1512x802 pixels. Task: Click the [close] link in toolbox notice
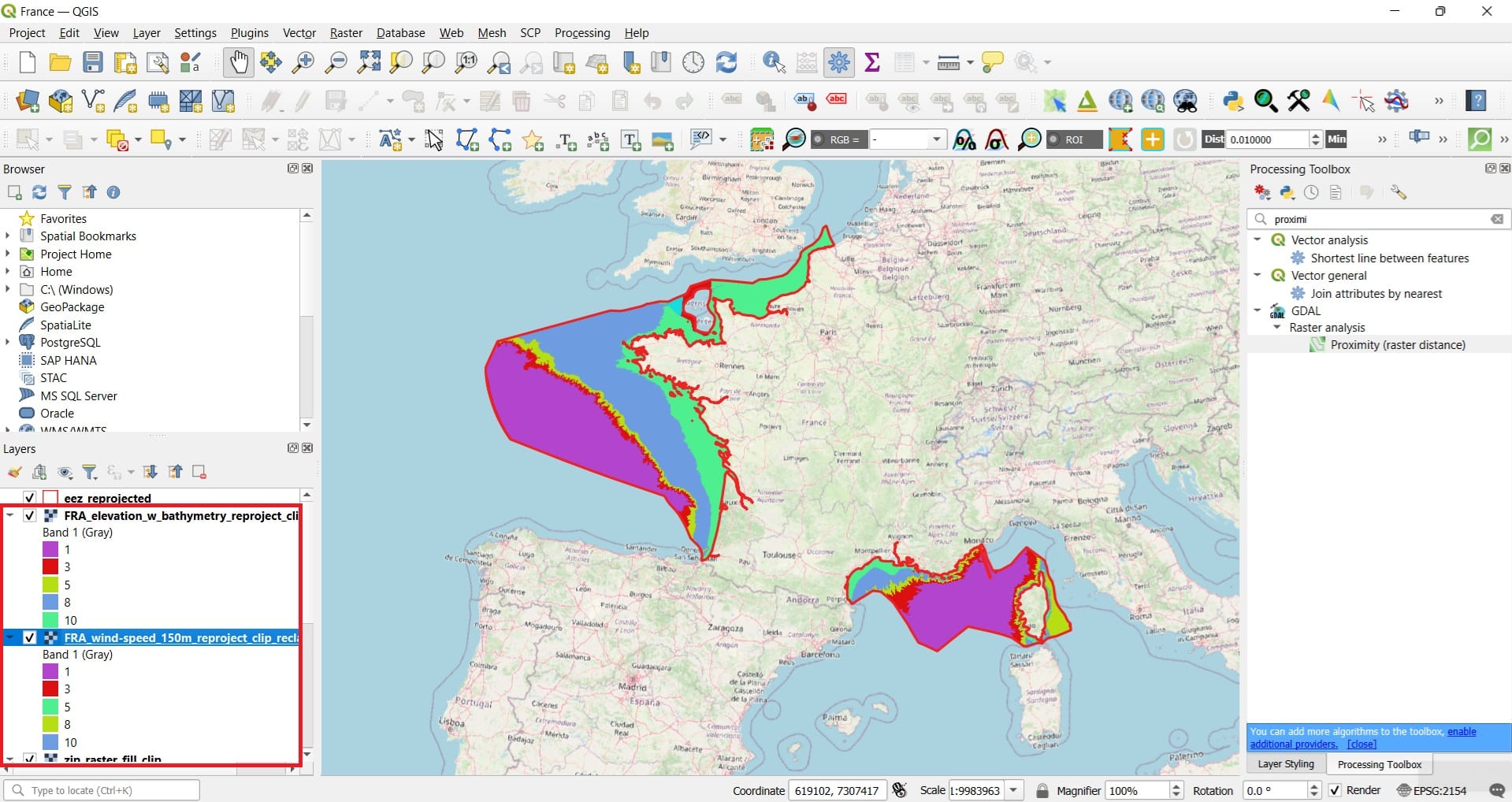(1362, 744)
